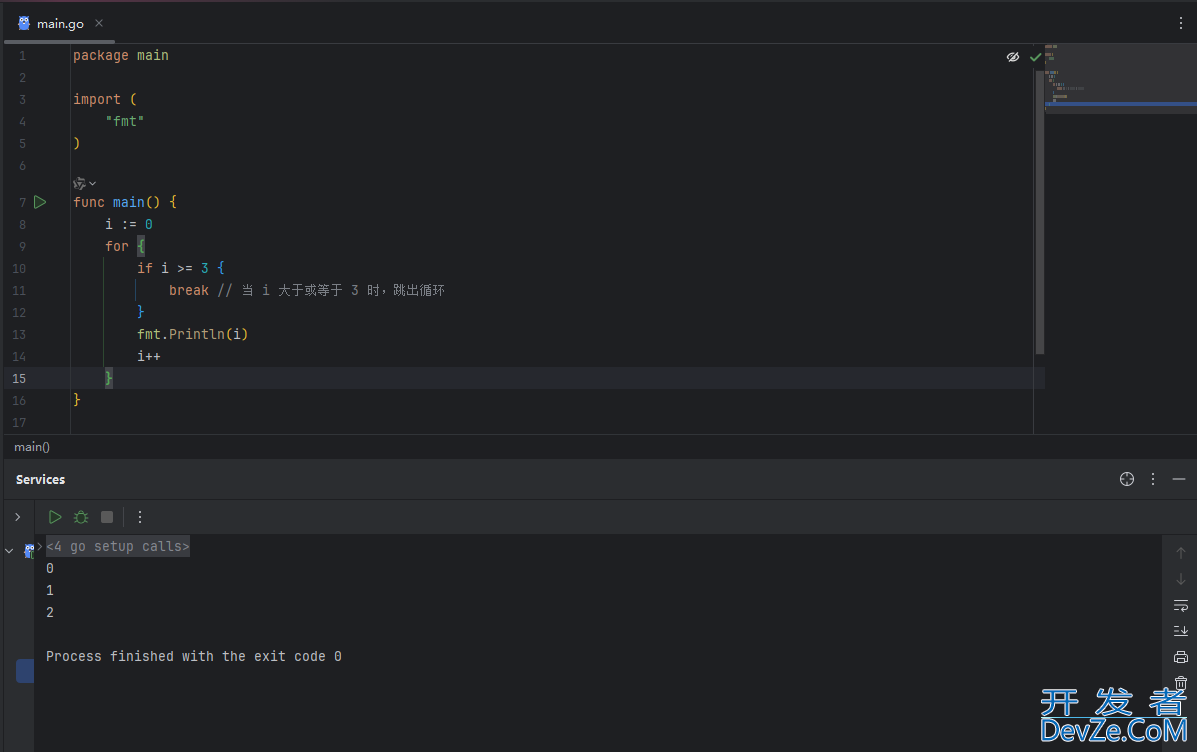Open the AI actions dropdown above func main
The image size is (1197, 752).
tap(84, 183)
